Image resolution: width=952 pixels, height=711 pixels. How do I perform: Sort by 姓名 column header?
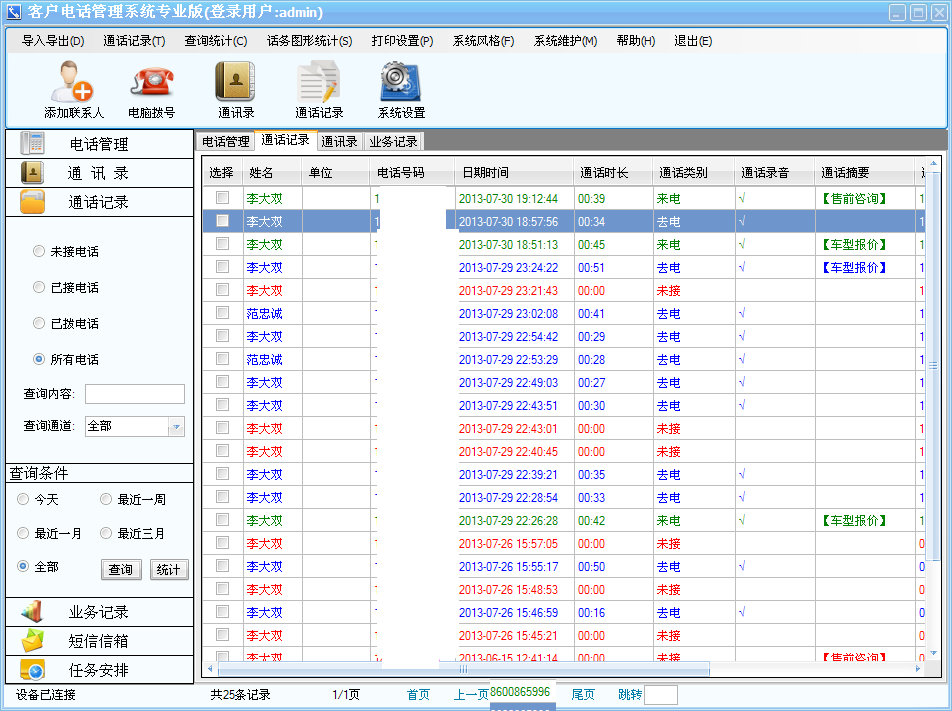(x=272, y=173)
